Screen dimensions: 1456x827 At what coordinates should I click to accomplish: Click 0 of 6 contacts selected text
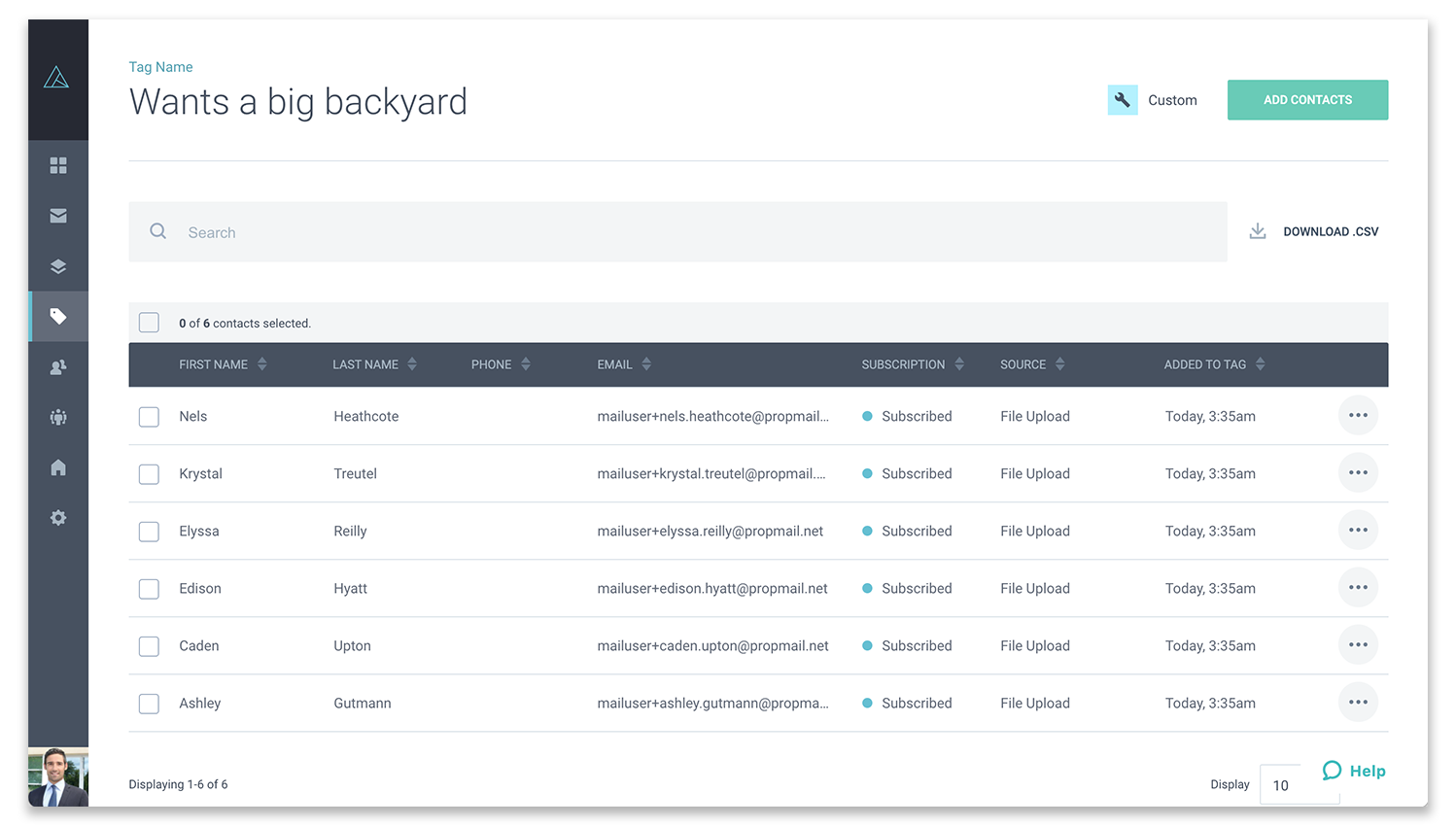click(x=245, y=324)
